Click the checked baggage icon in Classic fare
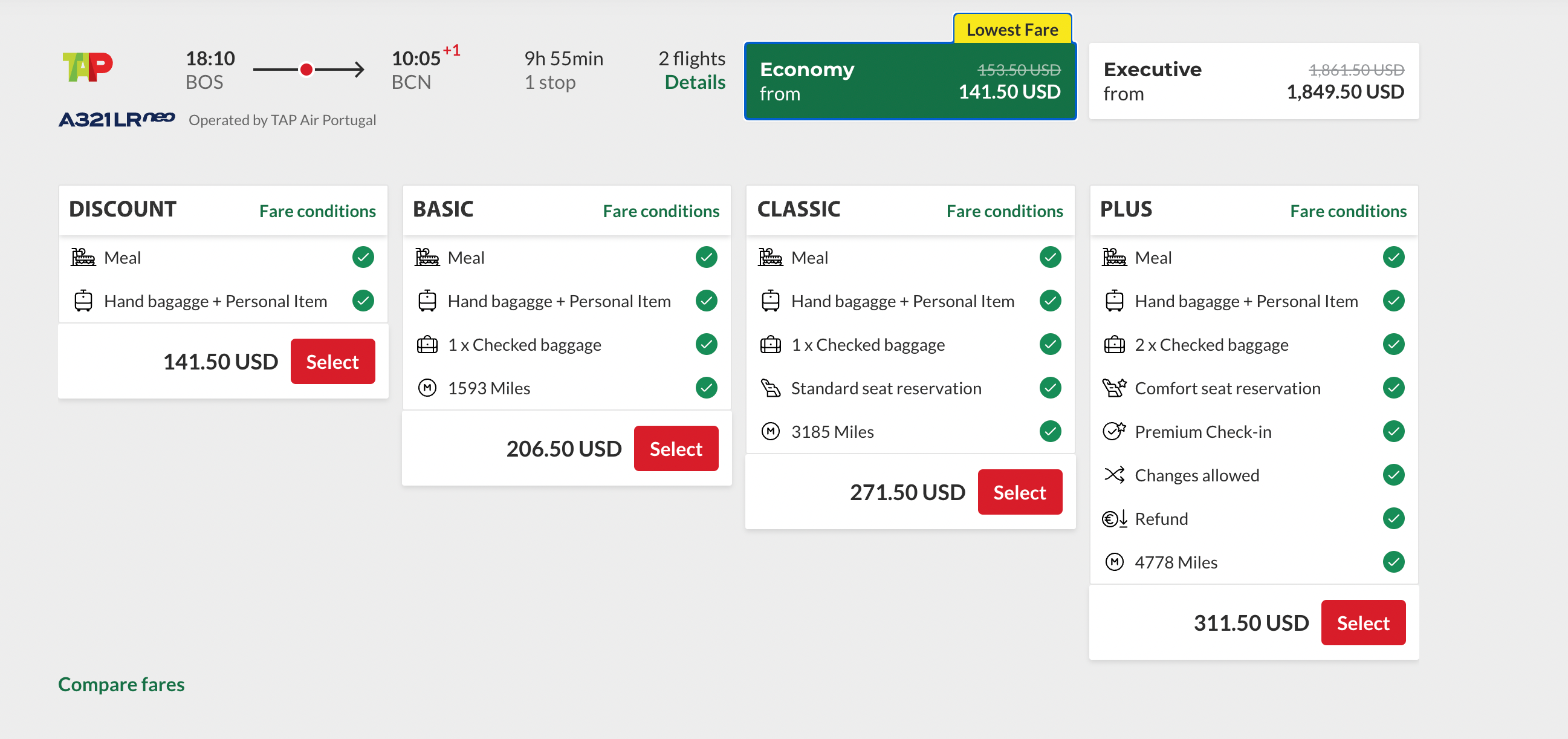Screen dimensions: 1568x739 click(x=770, y=345)
